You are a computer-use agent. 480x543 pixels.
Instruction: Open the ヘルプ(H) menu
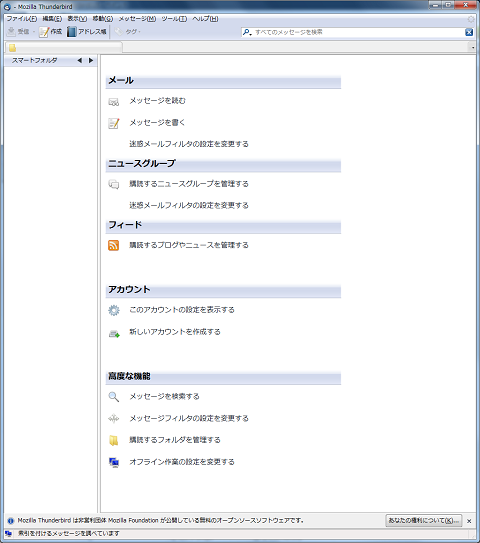(205, 19)
